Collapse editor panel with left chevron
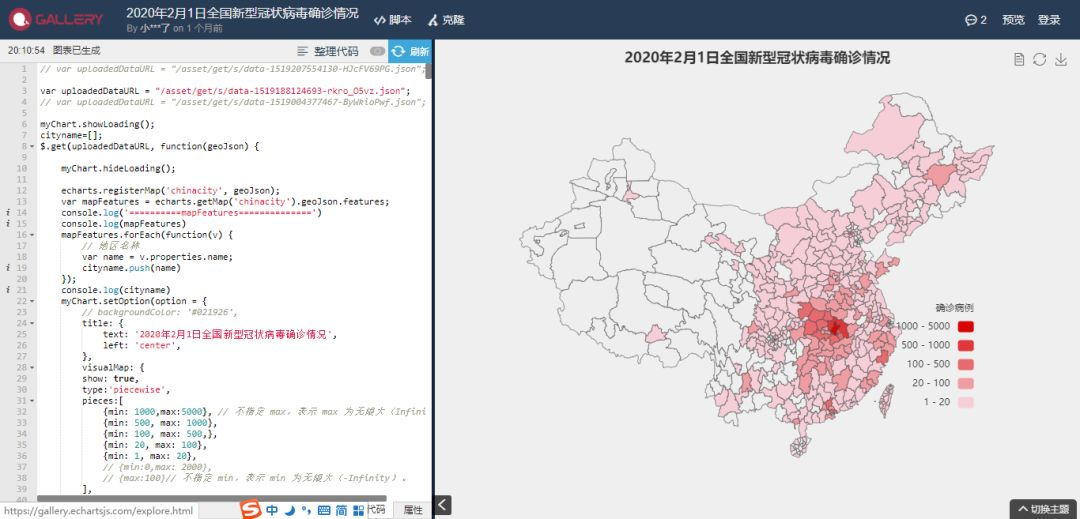Screen dimensions: 1080x519 point(443,505)
